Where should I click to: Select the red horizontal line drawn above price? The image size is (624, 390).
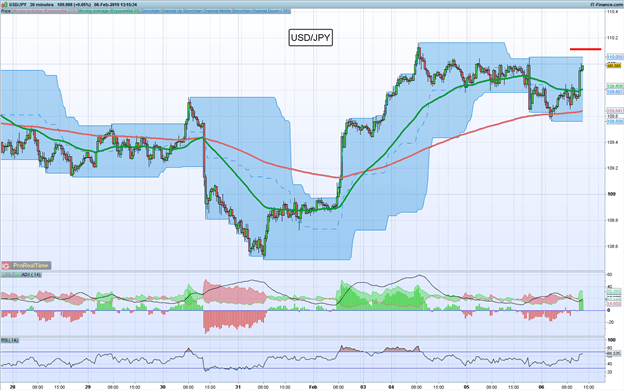(585, 49)
